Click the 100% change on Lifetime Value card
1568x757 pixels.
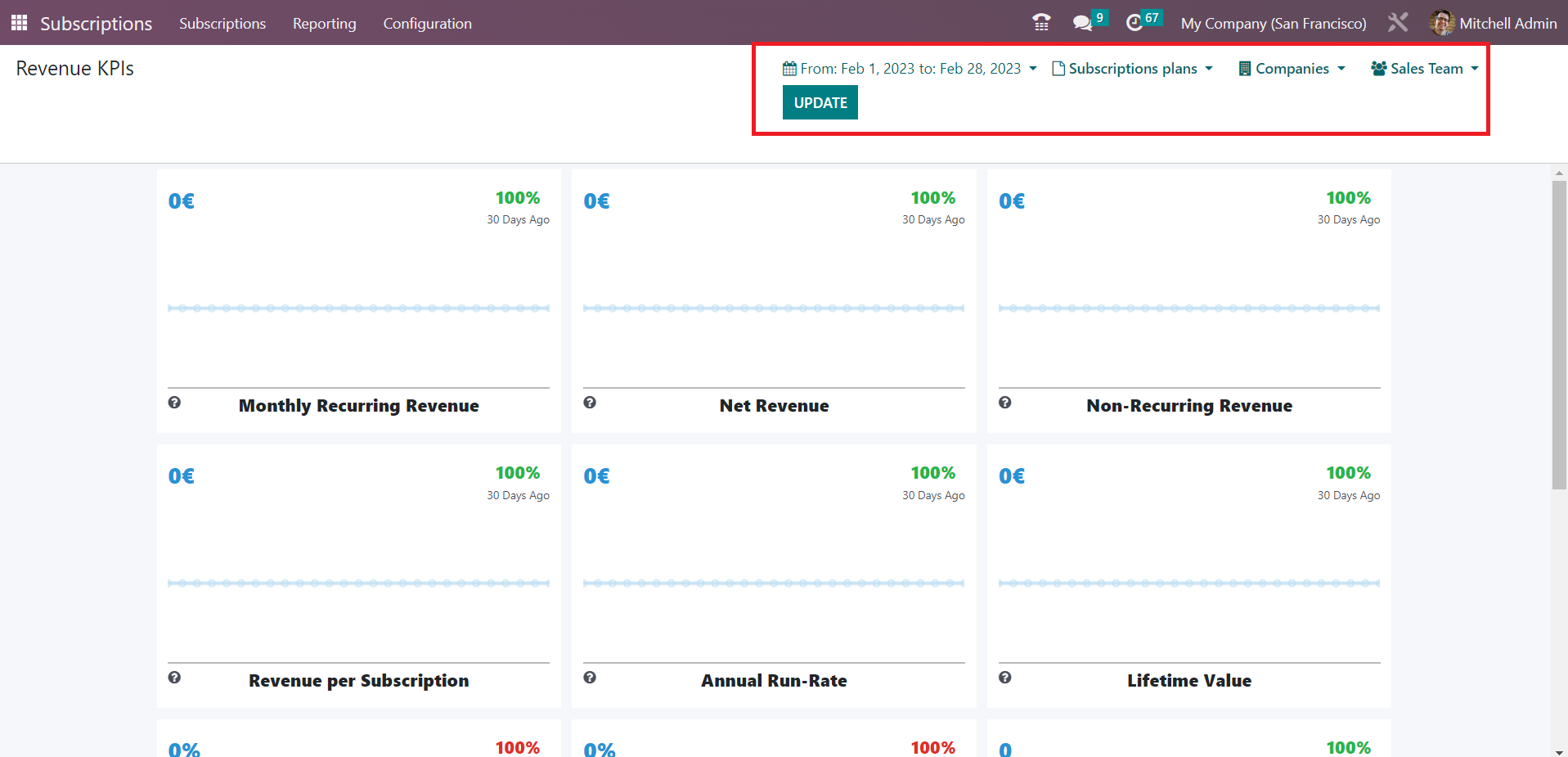click(1349, 473)
